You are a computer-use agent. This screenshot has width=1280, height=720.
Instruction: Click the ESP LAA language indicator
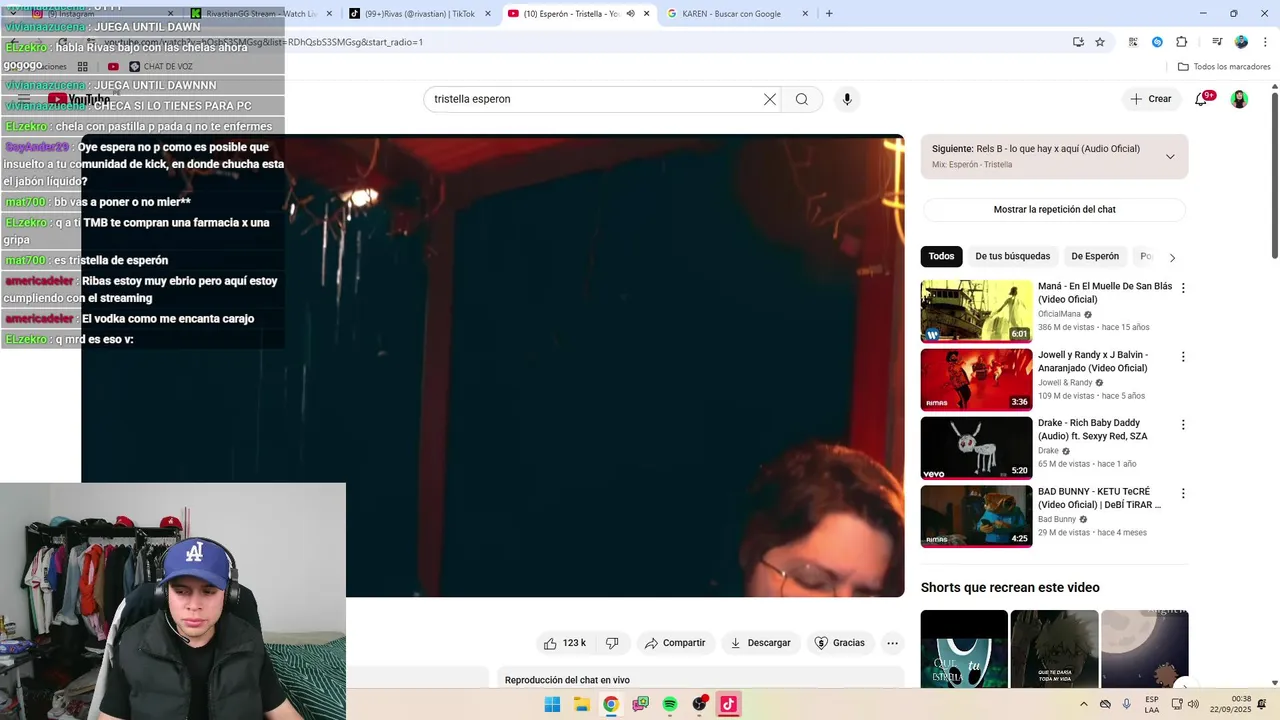point(1152,704)
